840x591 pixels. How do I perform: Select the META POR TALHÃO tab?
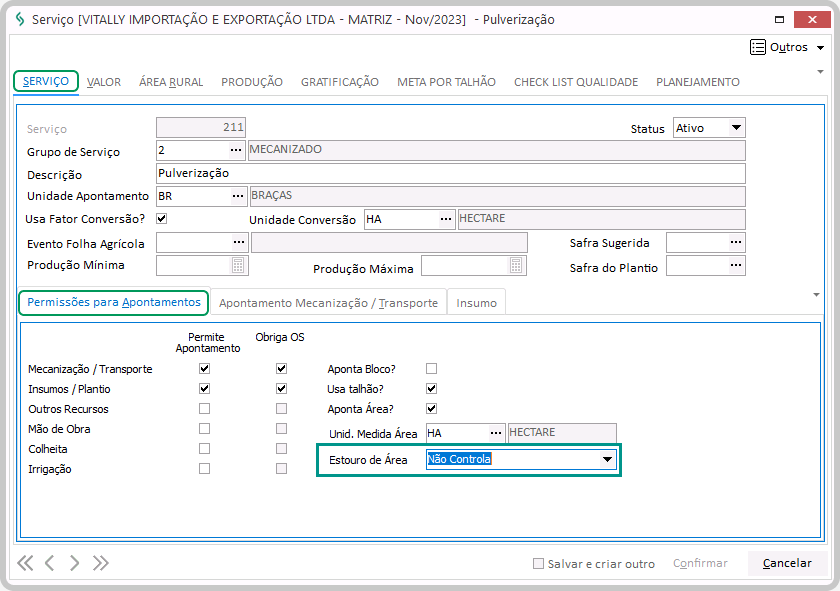coord(446,82)
